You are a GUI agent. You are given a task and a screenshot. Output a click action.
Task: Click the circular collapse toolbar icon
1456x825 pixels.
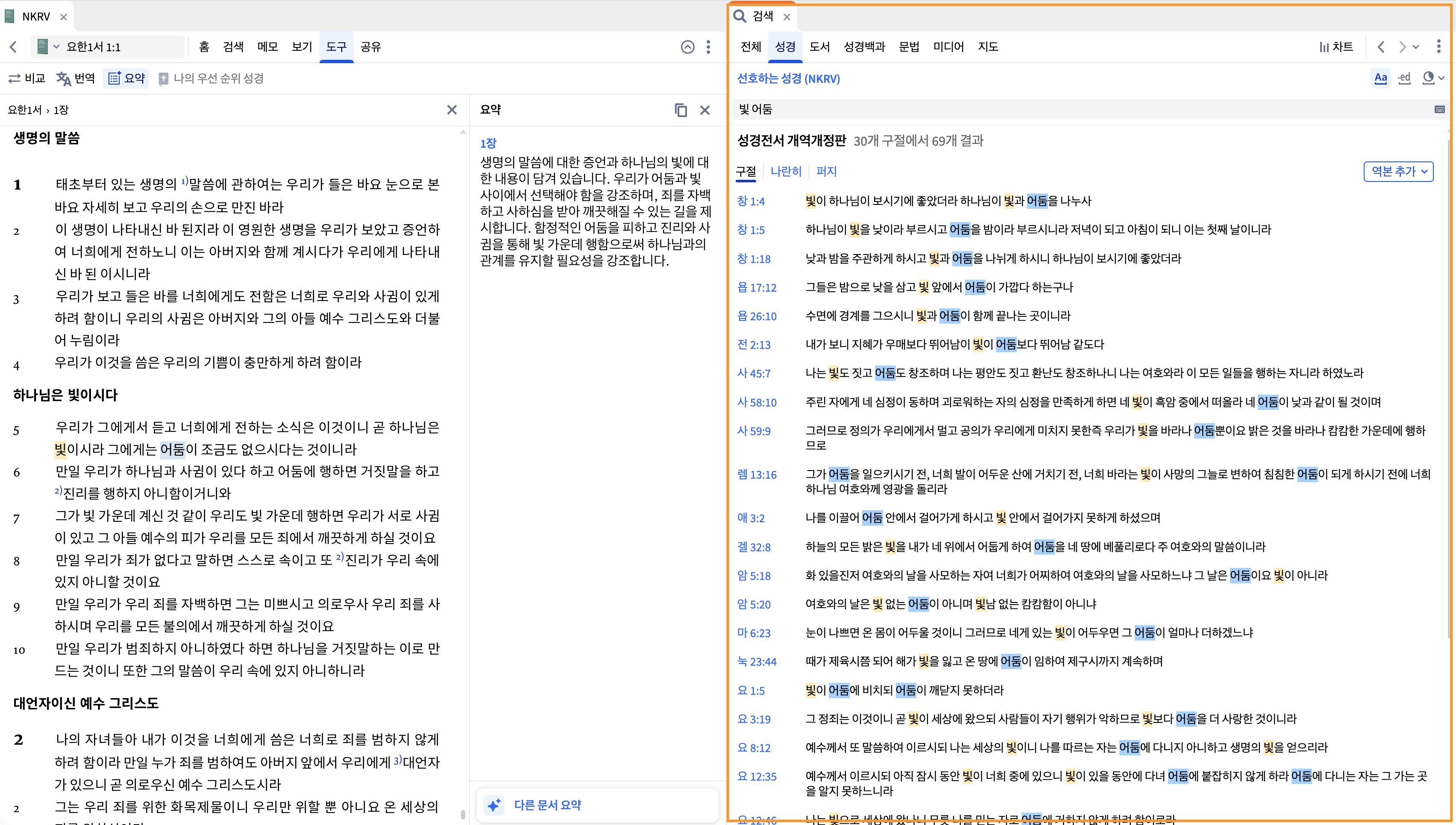(687, 47)
